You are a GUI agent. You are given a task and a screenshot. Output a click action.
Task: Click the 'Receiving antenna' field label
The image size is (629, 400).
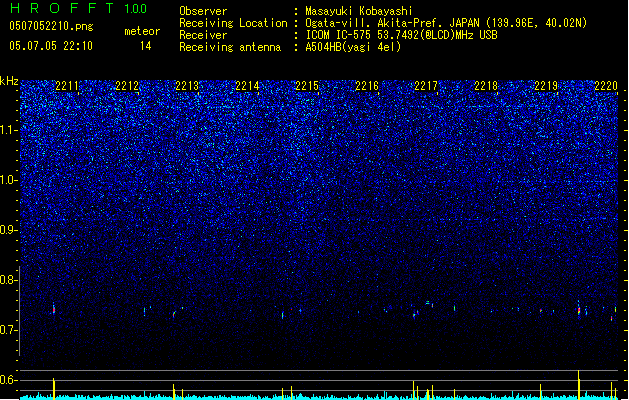click(x=230, y=47)
